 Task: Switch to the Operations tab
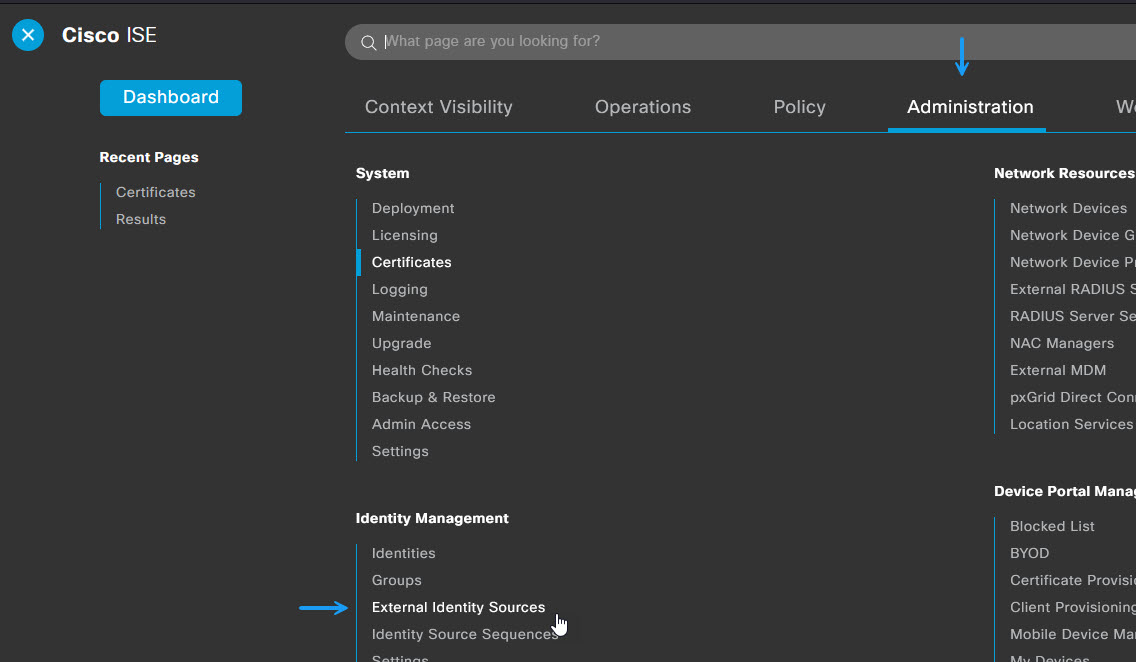pos(643,107)
